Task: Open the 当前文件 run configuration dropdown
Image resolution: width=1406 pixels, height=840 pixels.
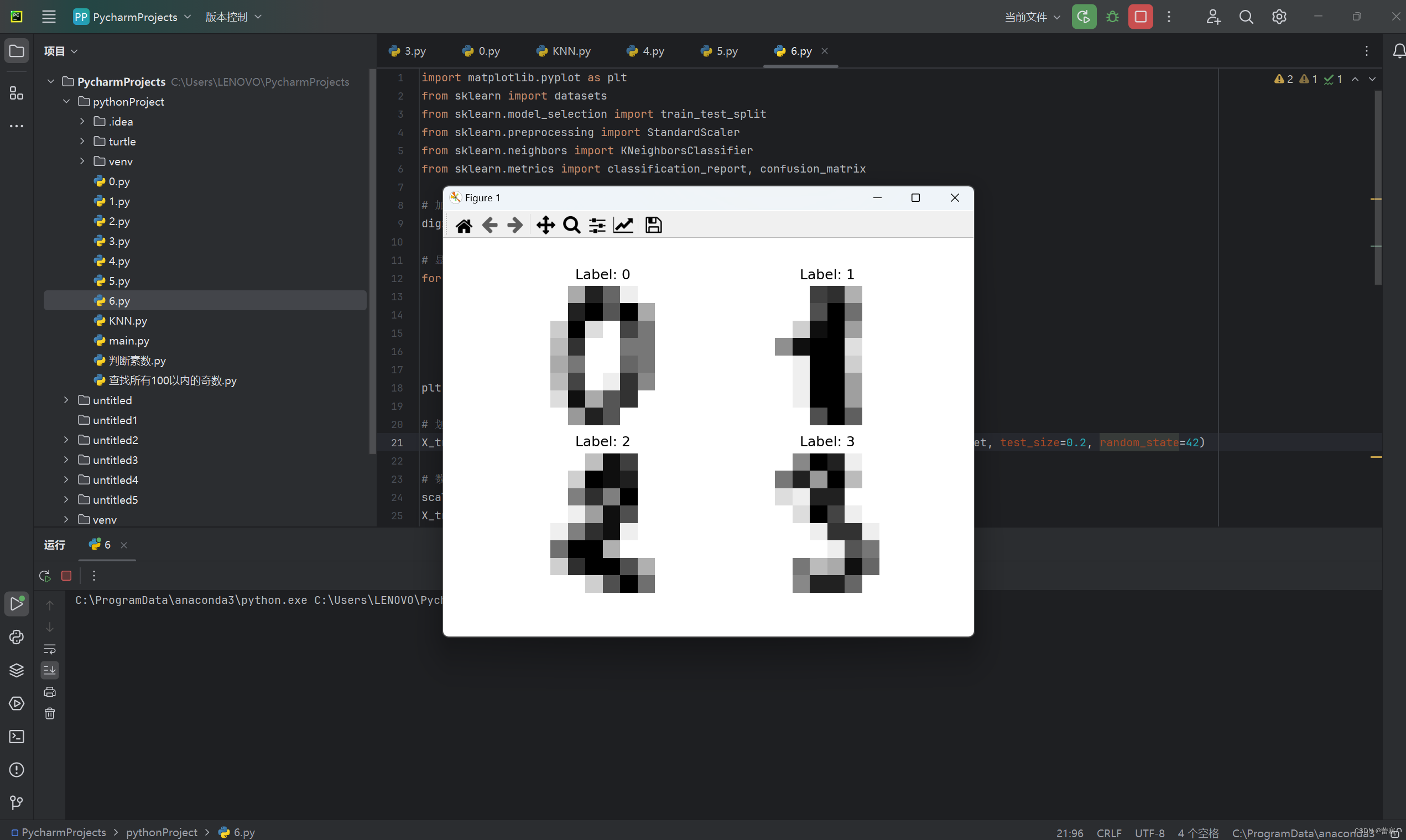Action: coord(1031,17)
